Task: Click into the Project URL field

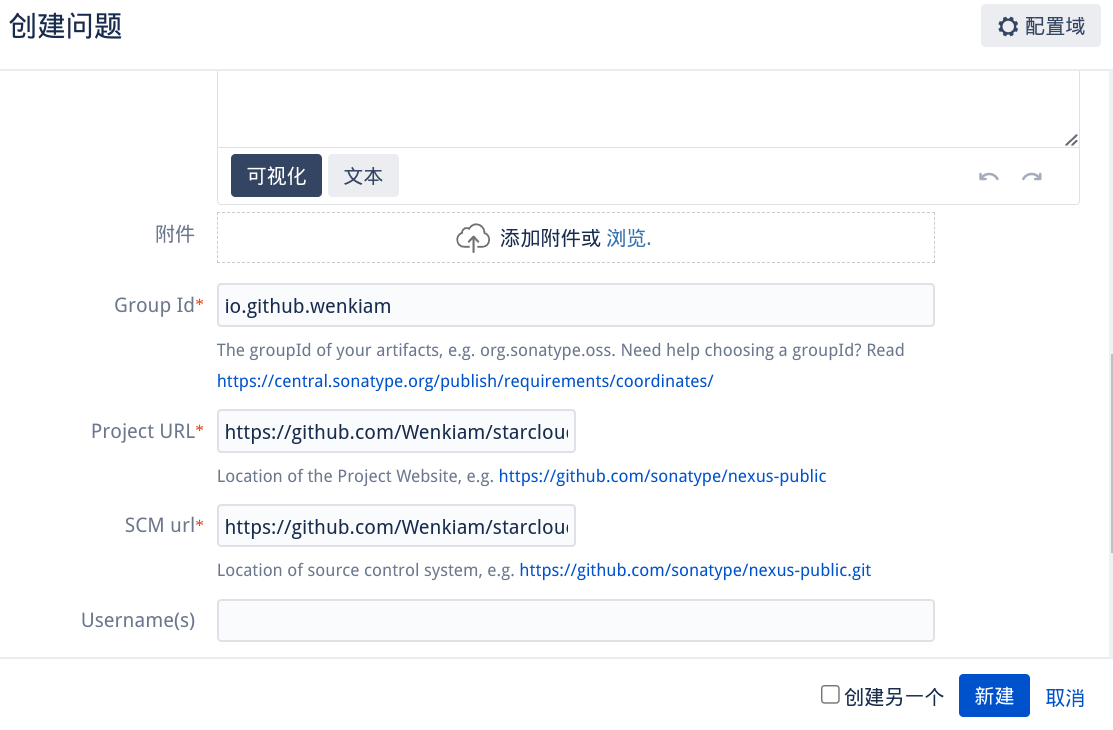Action: coord(396,432)
